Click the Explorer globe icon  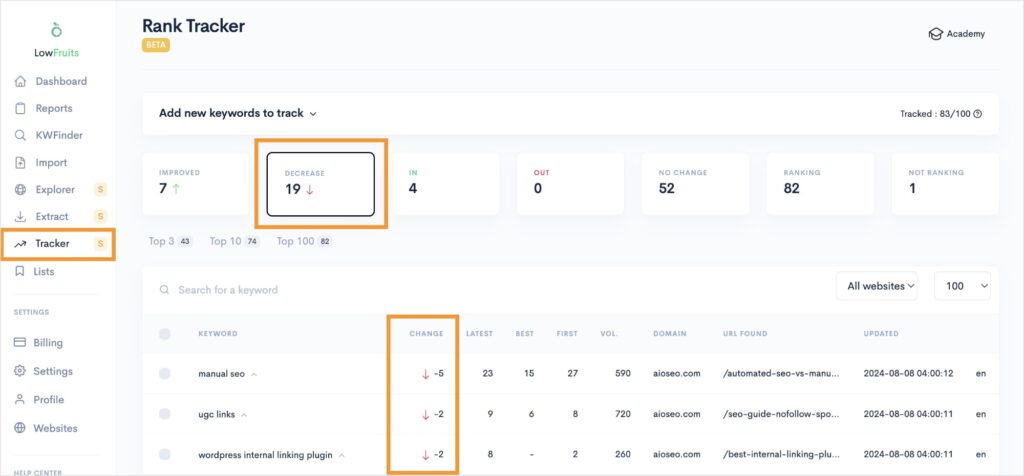tap(20, 190)
